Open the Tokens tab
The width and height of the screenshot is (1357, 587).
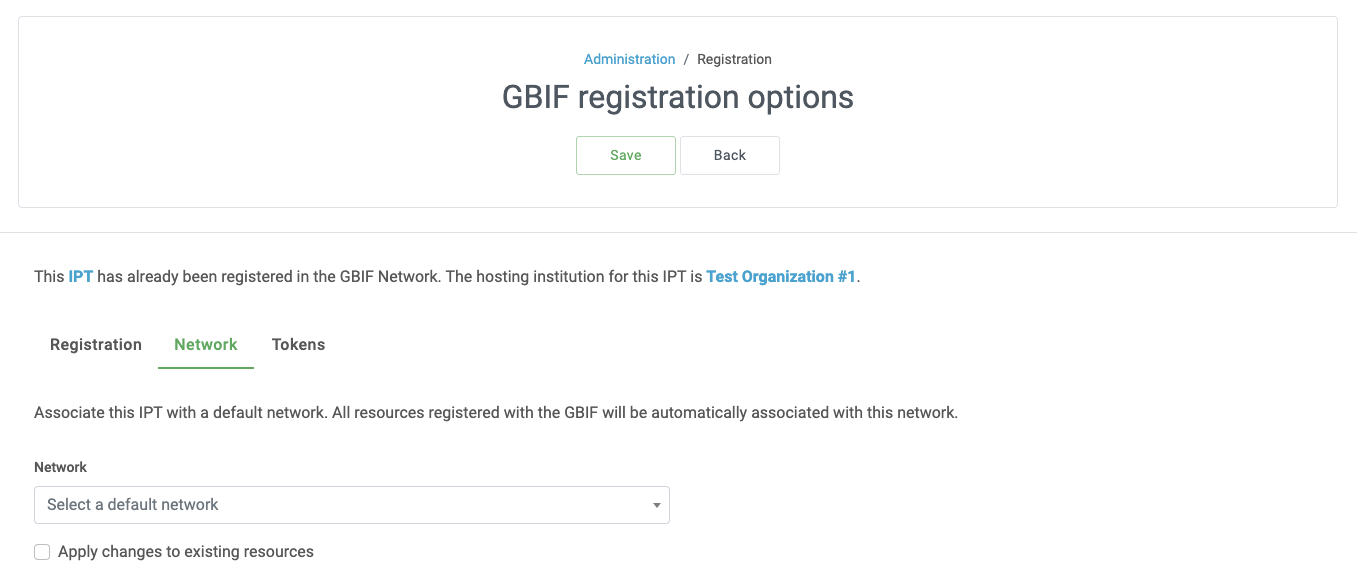coord(298,344)
